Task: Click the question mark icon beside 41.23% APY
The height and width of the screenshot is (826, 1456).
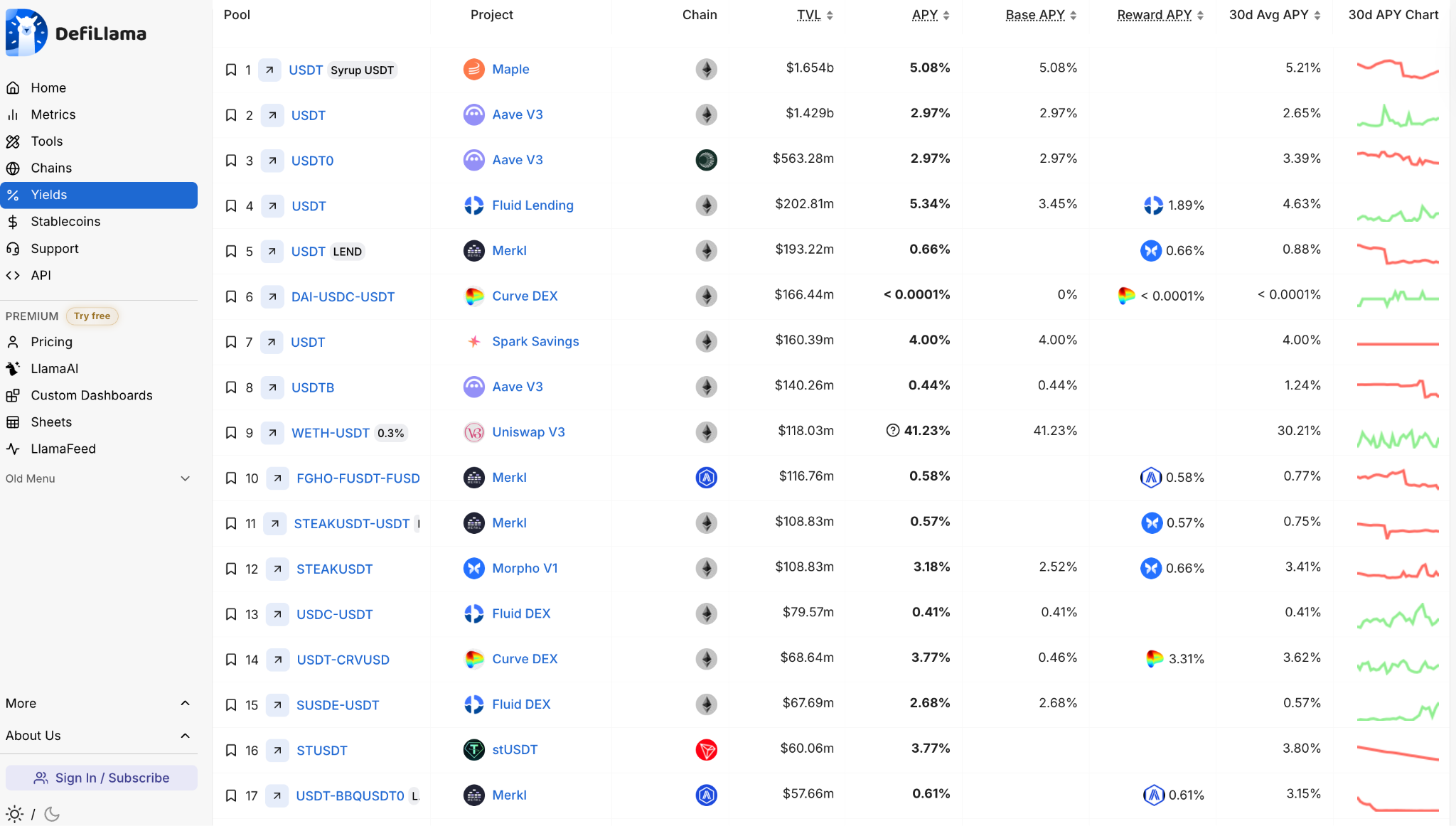Action: pyautogui.click(x=892, y=431)
